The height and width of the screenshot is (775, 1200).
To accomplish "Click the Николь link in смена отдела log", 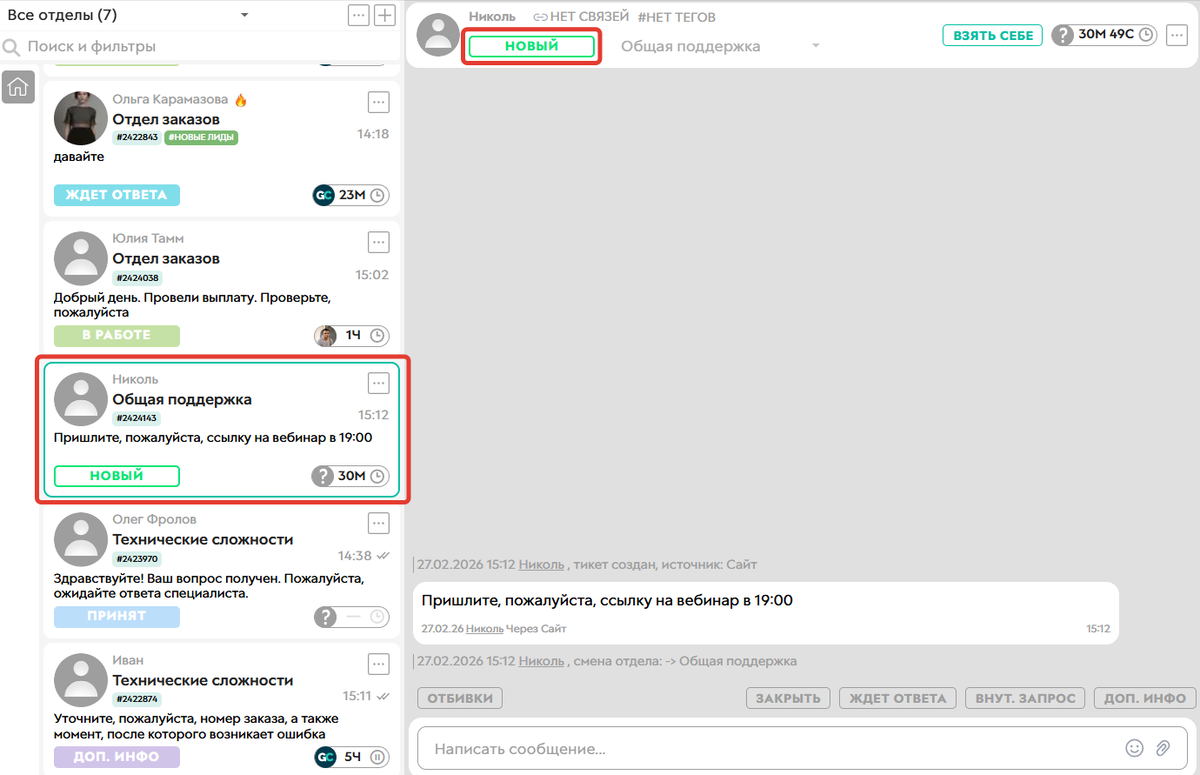I will pos(541,661).
